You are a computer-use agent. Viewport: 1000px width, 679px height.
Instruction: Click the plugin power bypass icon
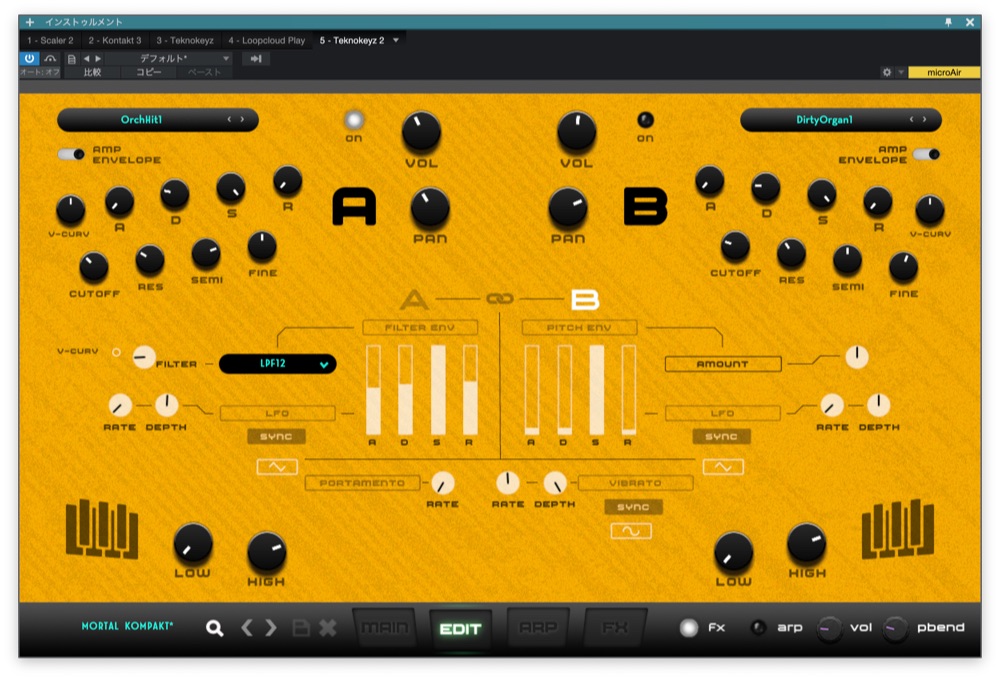tap(29, 59)
